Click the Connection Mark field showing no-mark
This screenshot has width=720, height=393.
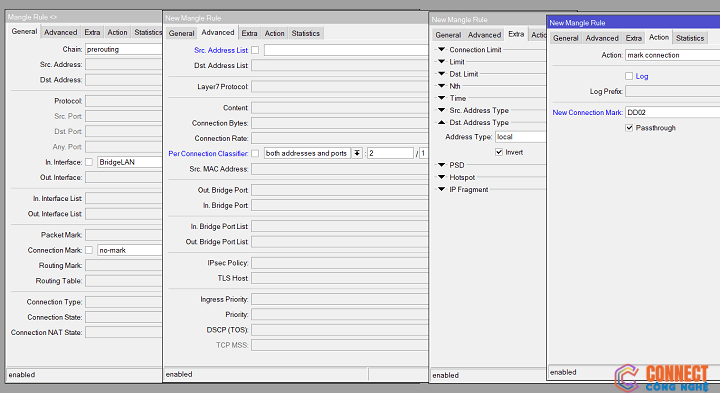click(129, 250)
